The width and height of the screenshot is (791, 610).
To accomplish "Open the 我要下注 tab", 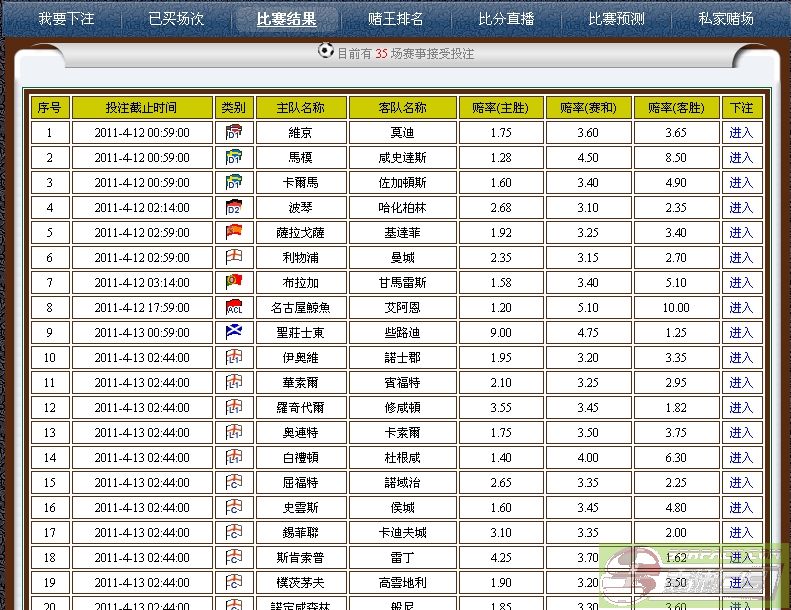I will click(66, 18).
